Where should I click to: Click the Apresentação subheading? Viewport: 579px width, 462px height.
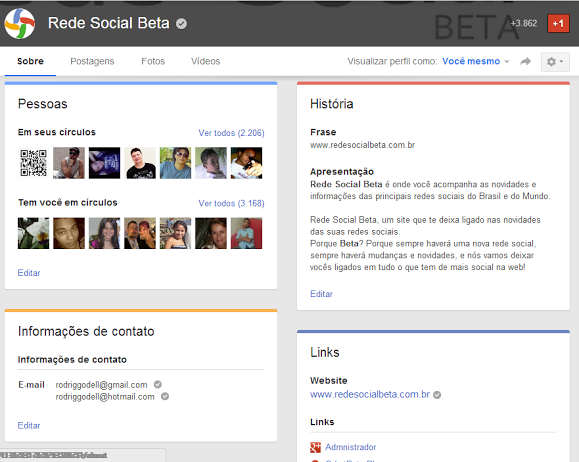click(x=342, y=172)
